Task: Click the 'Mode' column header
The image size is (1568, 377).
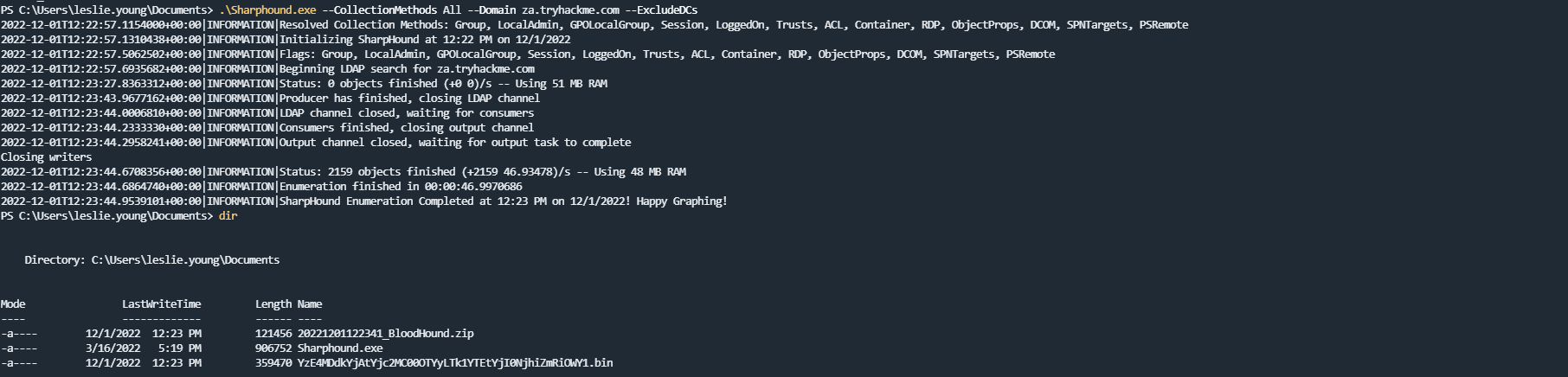Action: (13, 304)
